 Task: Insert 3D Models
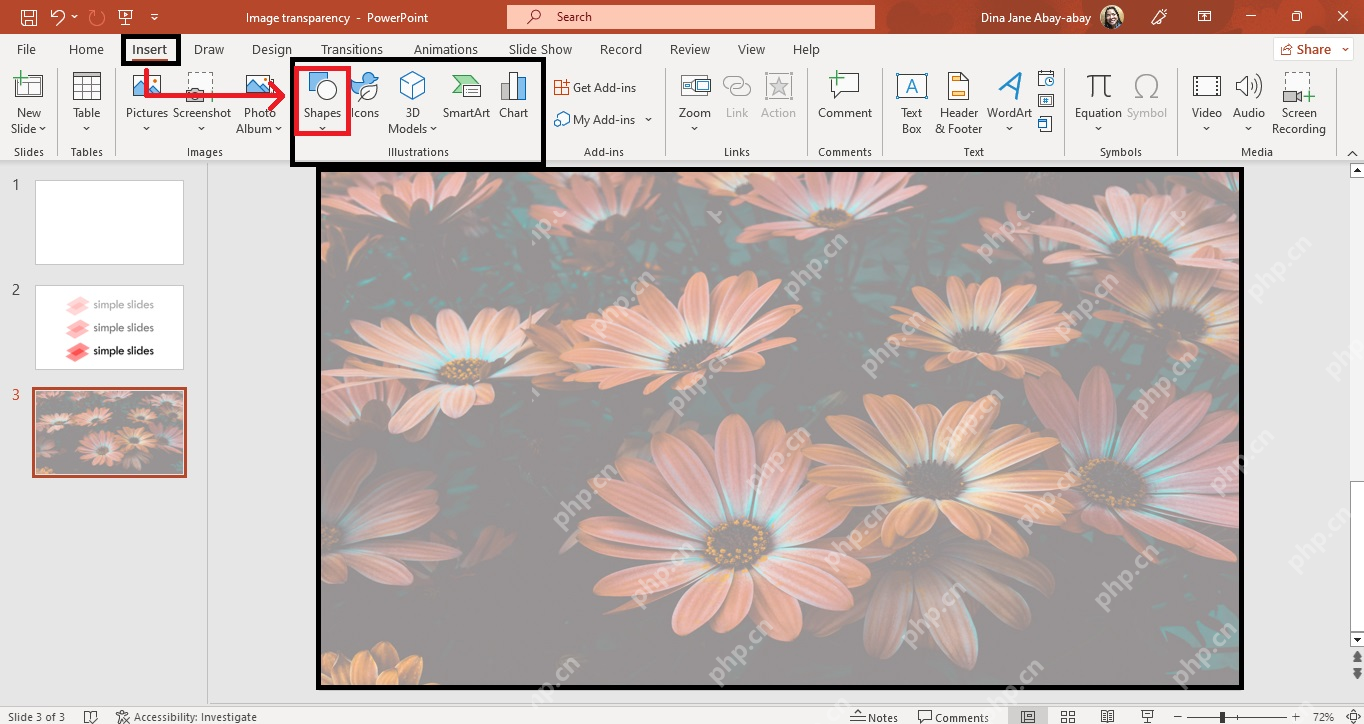(412, 103)
